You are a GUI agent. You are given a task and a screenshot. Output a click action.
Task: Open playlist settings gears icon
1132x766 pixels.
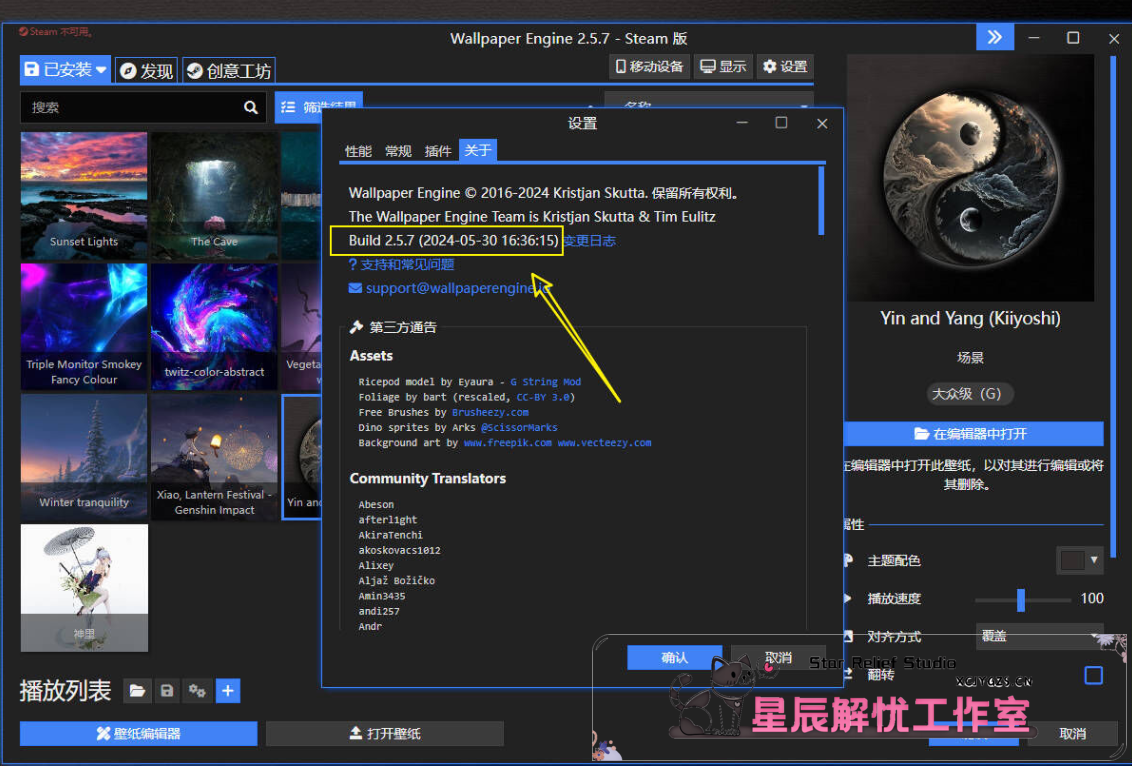click(x=197, y=691)
